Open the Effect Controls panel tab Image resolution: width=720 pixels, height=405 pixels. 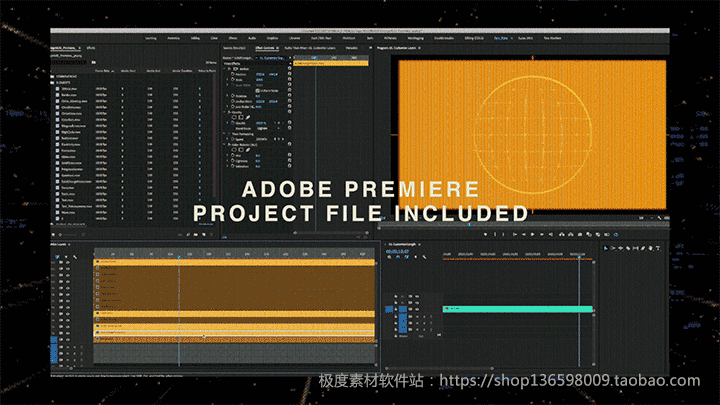265,48
